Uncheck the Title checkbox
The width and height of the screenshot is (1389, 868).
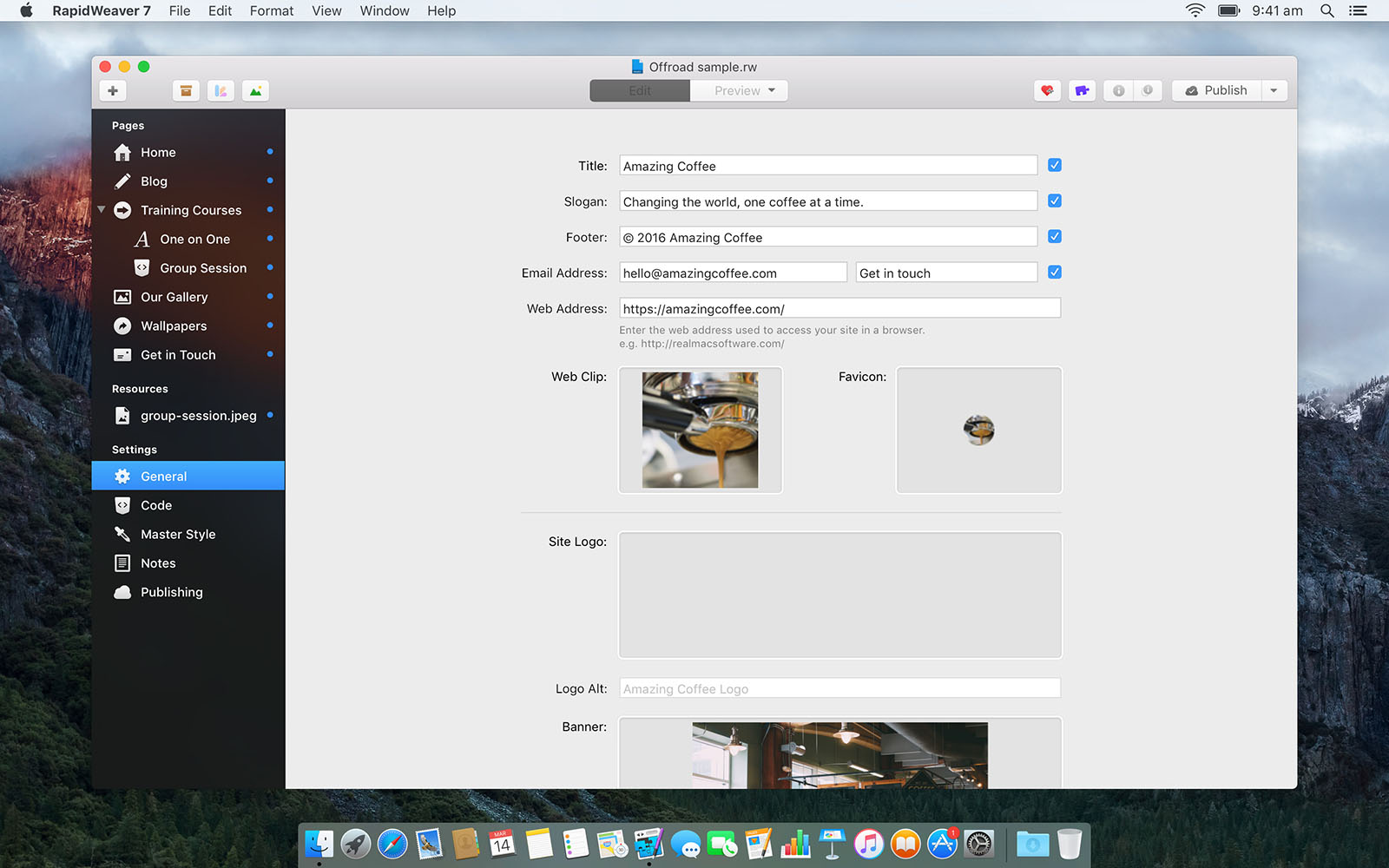pos(1054,165)
